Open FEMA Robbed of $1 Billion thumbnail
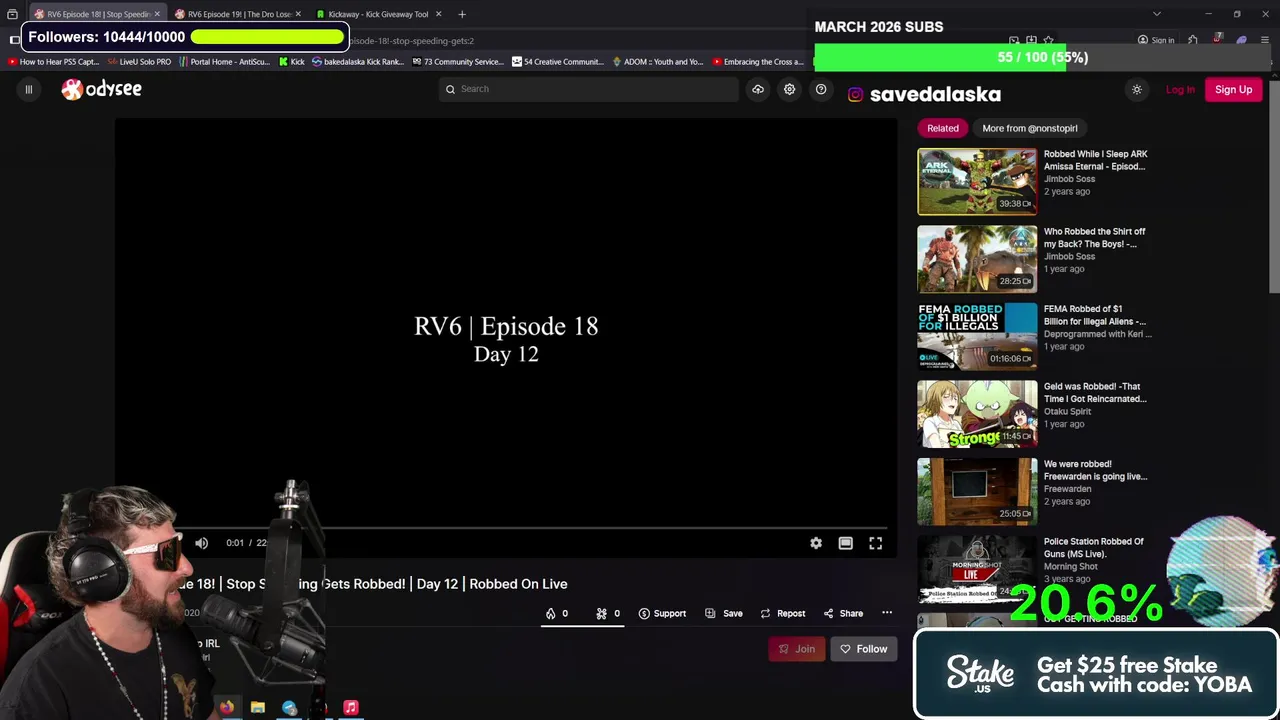This screenshot has width=1280, height=720. 977,337
